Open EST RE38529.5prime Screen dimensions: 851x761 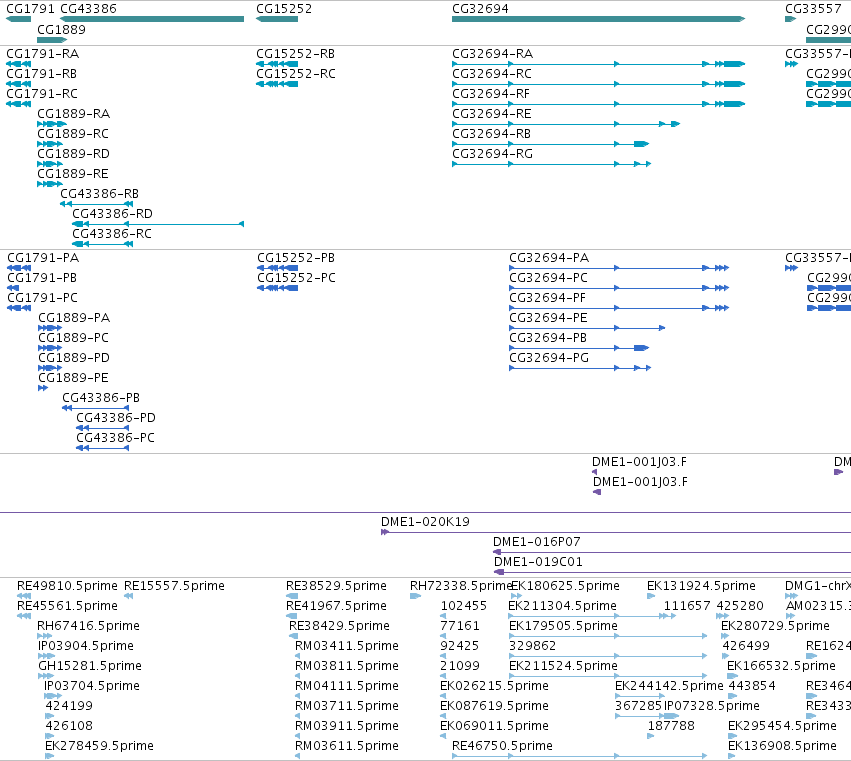(292, 596)
